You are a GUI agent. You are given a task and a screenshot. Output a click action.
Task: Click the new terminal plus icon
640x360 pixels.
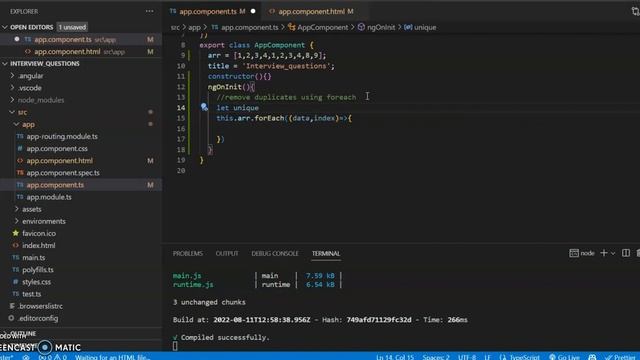pyautogui.click(x=604, y=253)
